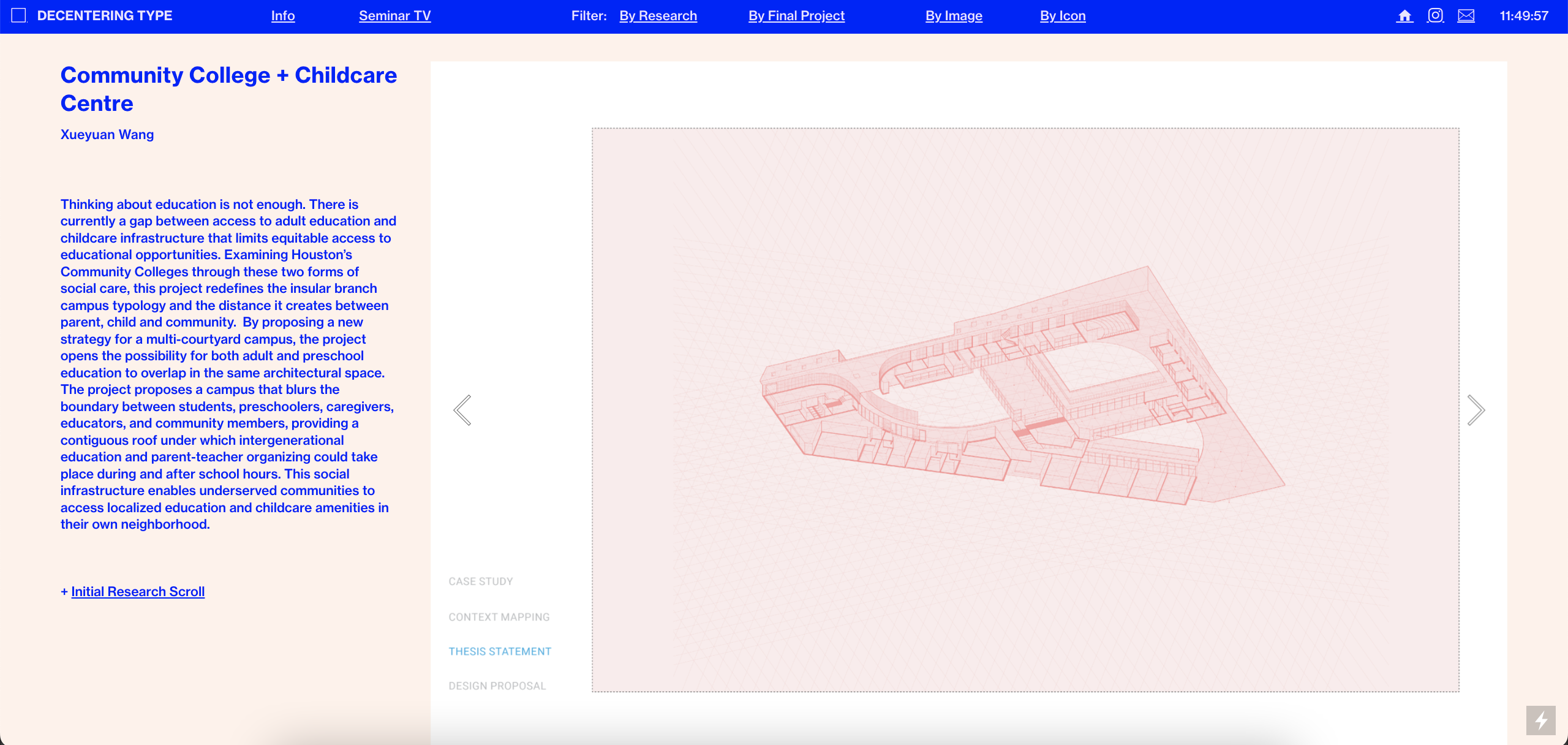Open the Instagram icon link
Screen dimensions: 1568x745
[1435, 15]
